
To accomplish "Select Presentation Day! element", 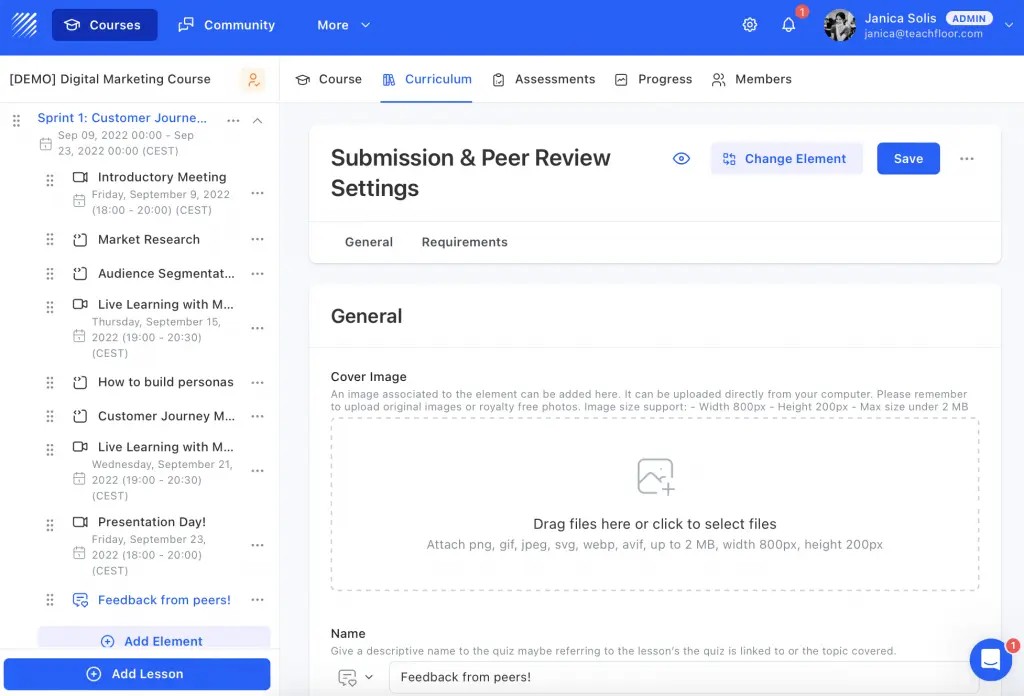I will pos(152,522).
